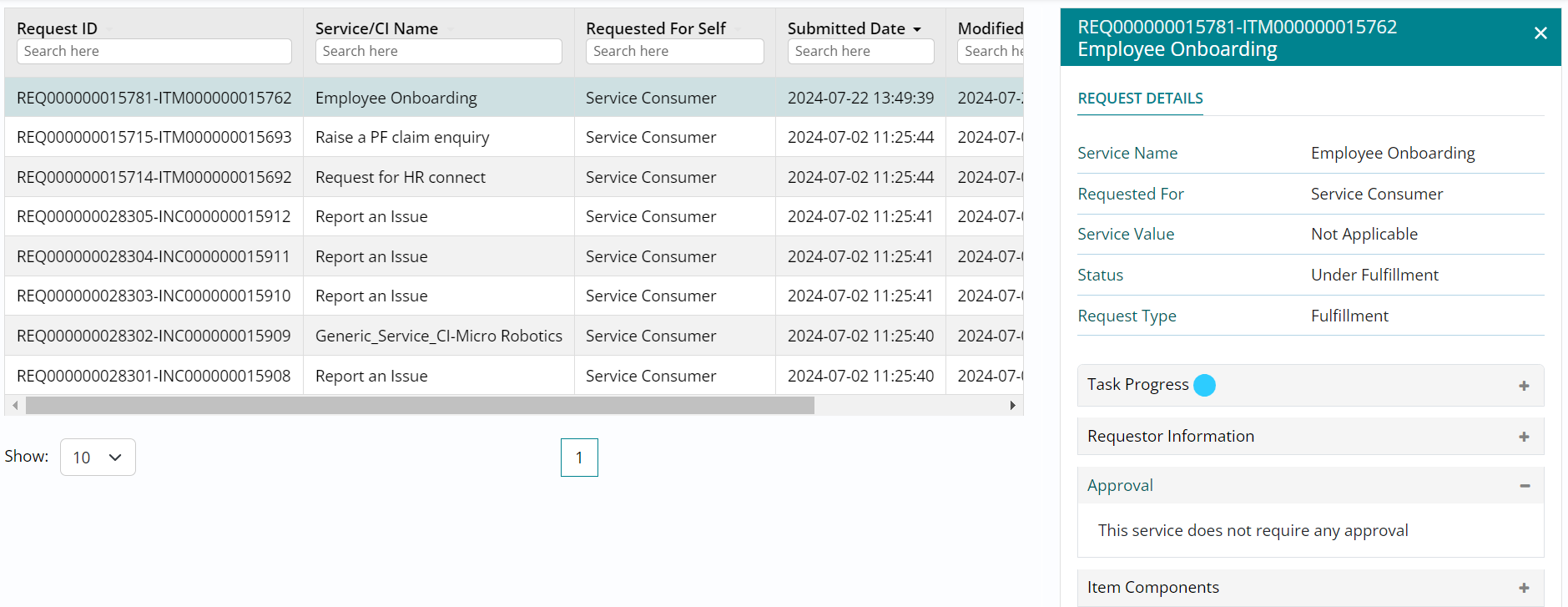Click the blue Task Progress indicator circle

click(1204, 385)
